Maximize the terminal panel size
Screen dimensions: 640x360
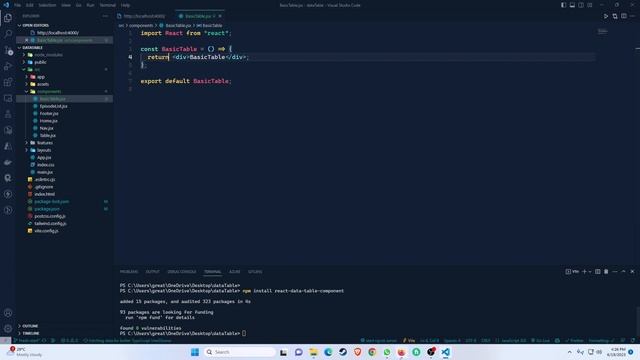pos(623,271)
